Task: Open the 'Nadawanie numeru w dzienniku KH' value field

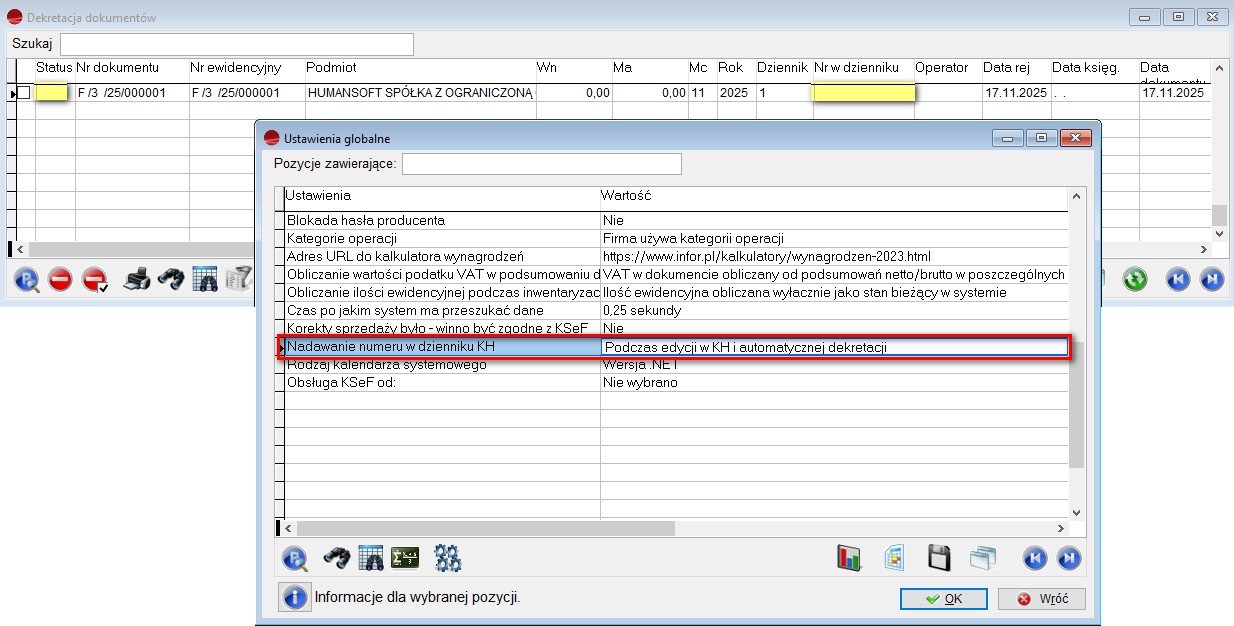Action: tap(834, 347)
